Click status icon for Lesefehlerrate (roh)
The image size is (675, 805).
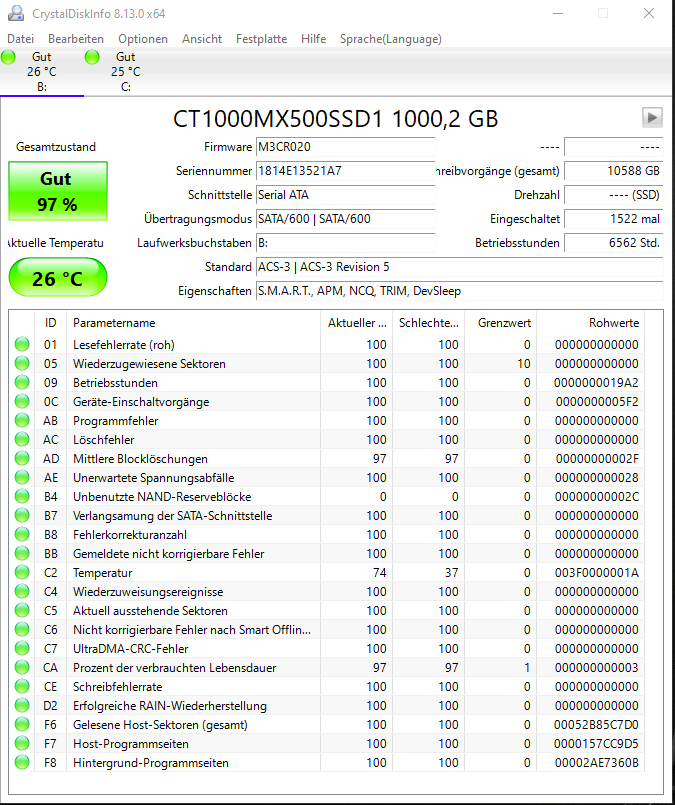[22, 344]
